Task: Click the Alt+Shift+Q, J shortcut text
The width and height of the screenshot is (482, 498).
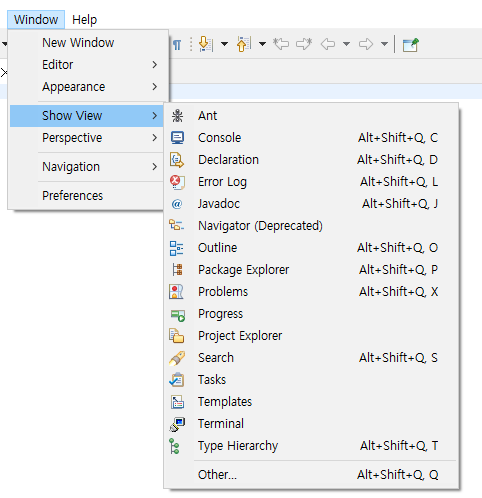Action: (x=400, y=204)
